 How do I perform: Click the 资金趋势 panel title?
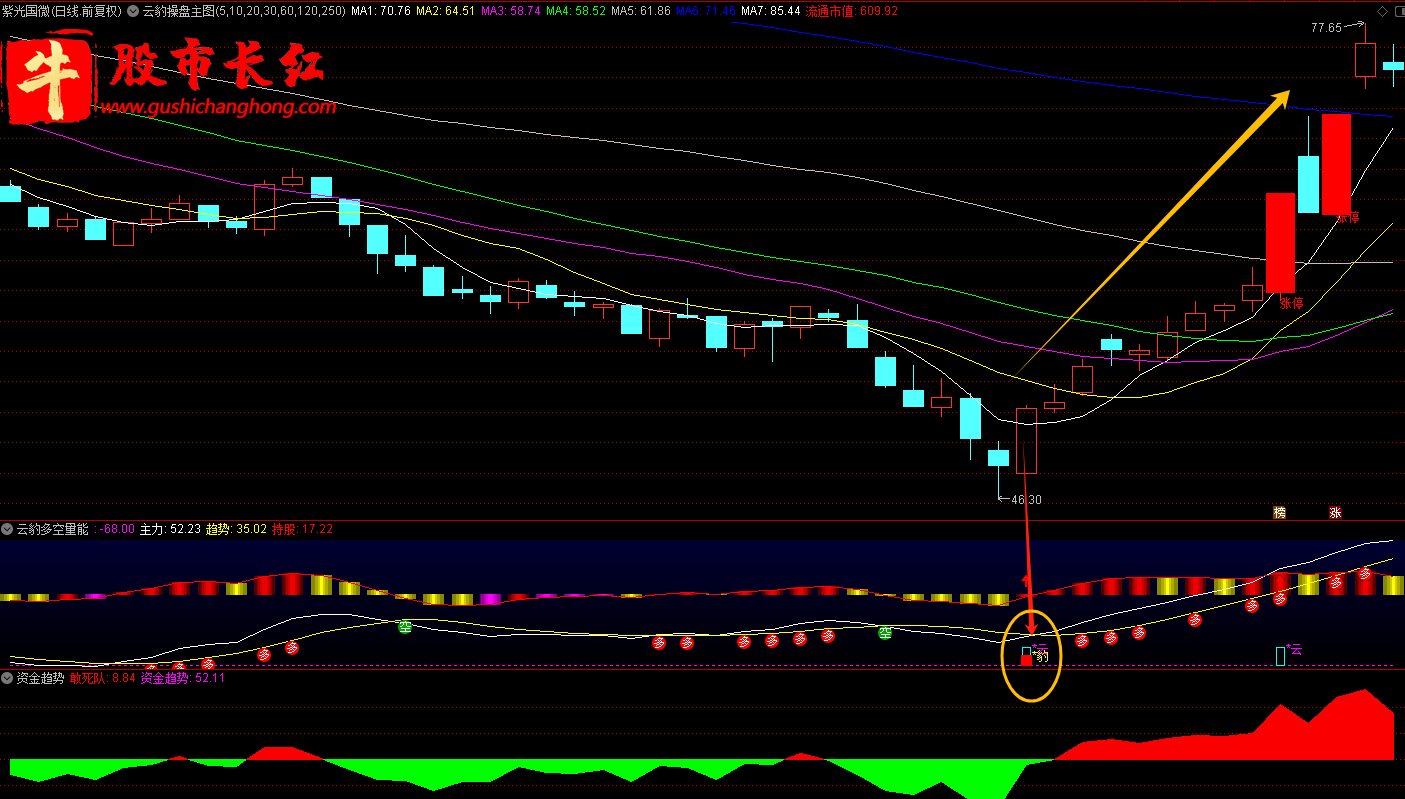tap(40, 678)
